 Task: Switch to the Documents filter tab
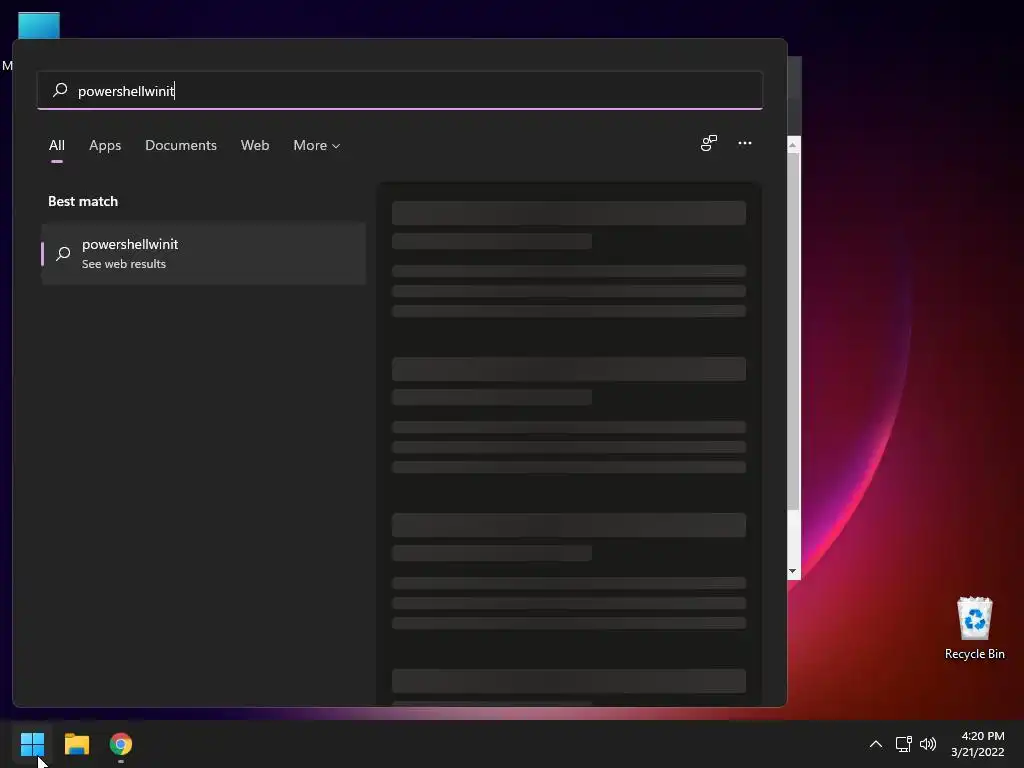click(181, 146)
